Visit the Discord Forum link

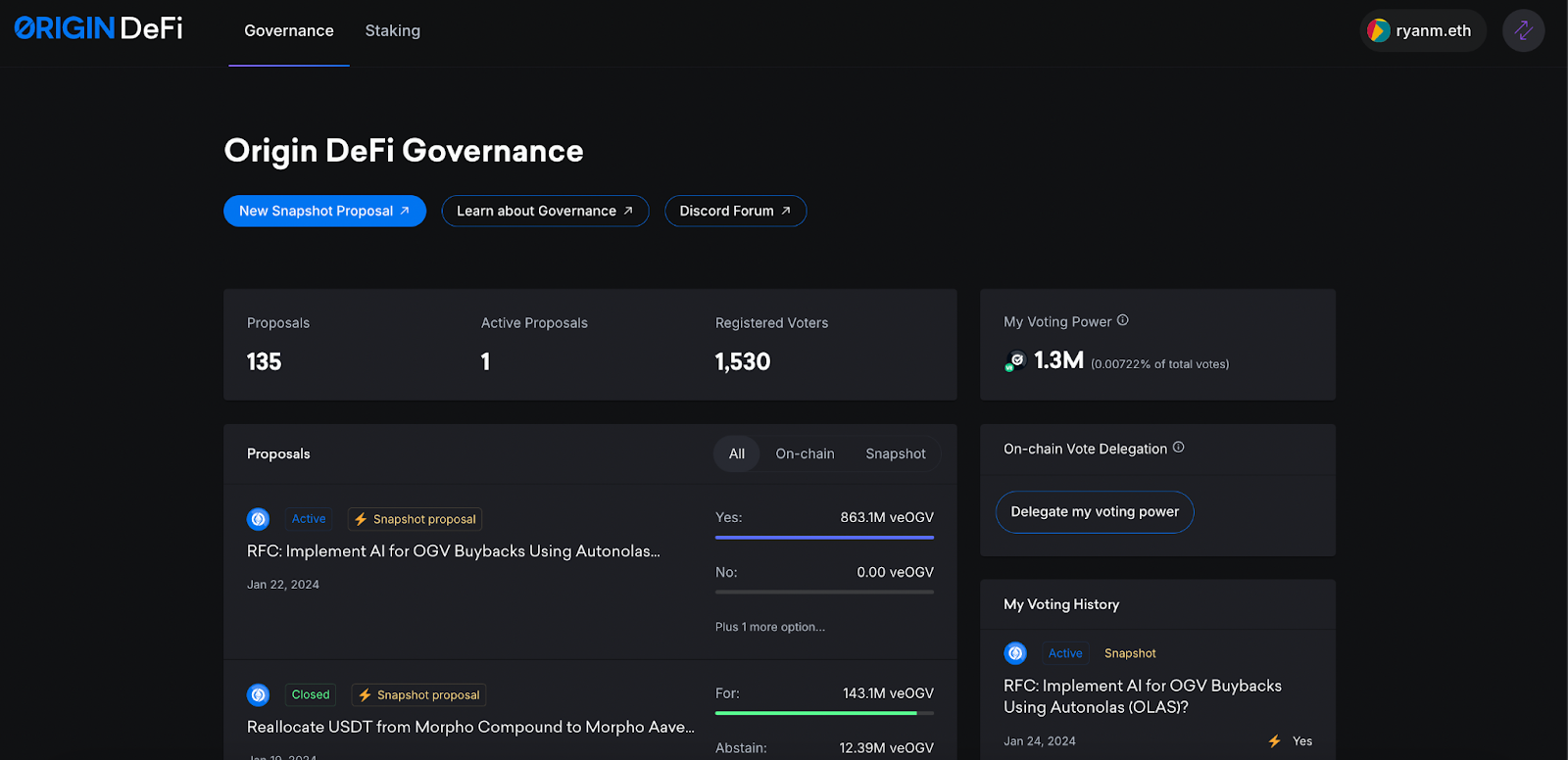pos(735,211)
